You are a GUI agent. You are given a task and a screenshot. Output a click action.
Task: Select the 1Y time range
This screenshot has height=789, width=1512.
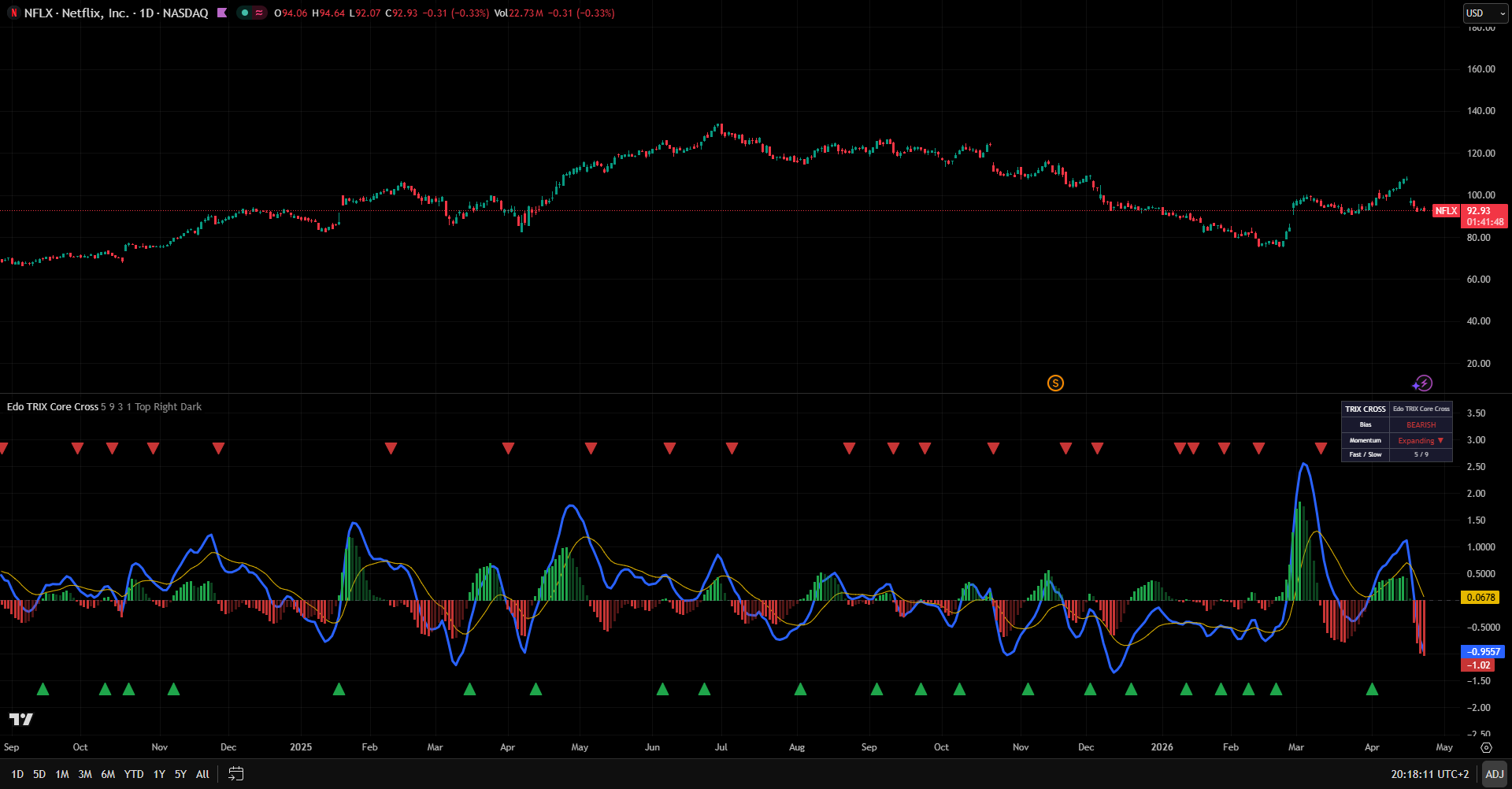159,774
